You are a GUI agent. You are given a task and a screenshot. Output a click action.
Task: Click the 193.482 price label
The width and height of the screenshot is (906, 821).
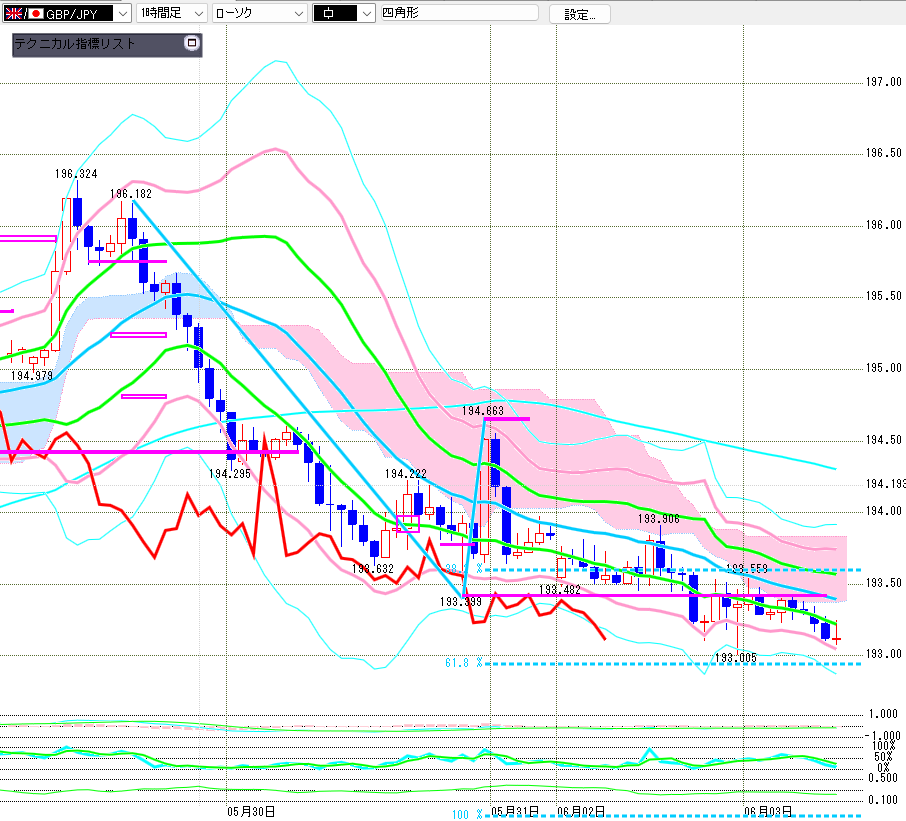click(560, 589)
